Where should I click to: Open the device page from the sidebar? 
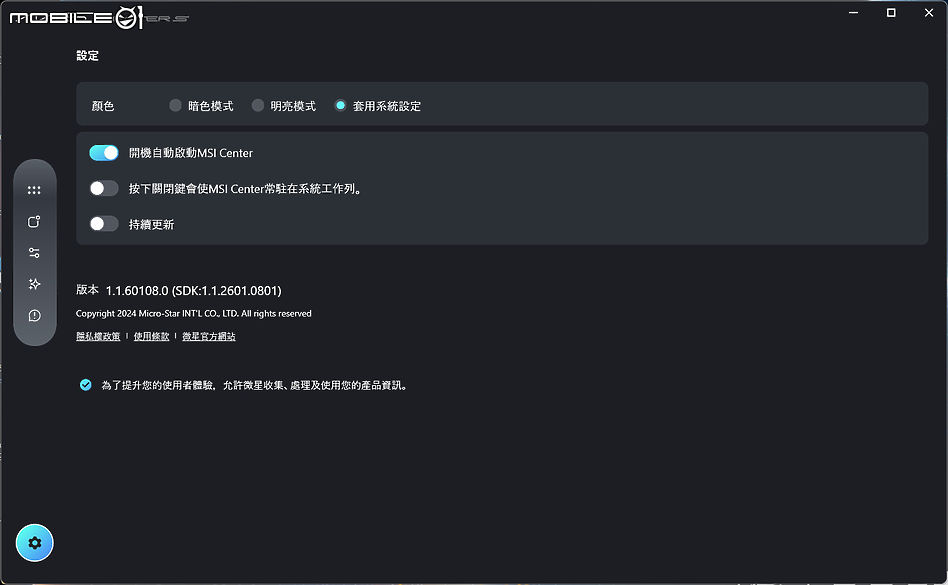pyautogui.click(x=34, y=221)
